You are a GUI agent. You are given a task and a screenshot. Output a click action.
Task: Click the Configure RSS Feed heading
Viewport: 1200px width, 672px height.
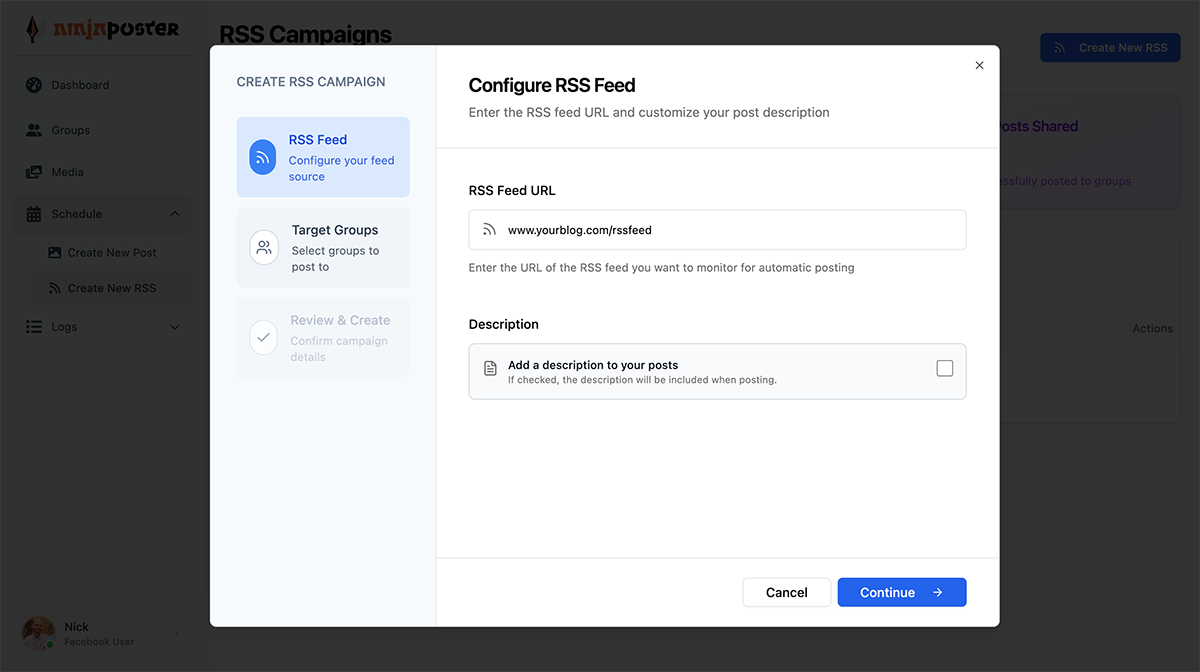pos(552,85)
